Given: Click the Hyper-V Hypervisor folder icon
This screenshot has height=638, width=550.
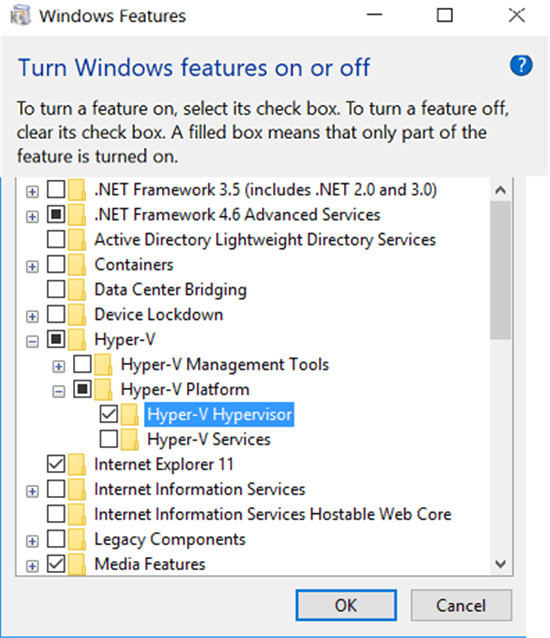Looking at the screenshot, I should (130, 415).
